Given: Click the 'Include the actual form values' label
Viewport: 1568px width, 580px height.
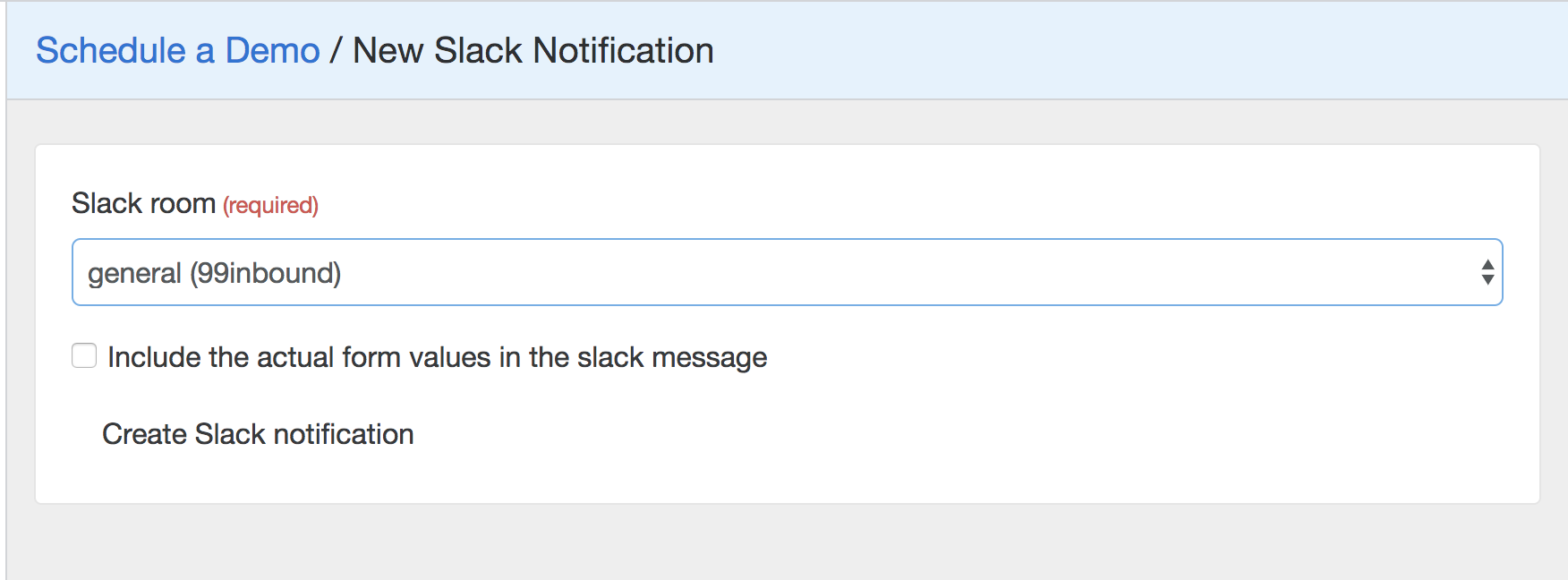Looking at the screenshot, I should pos(437,357).
